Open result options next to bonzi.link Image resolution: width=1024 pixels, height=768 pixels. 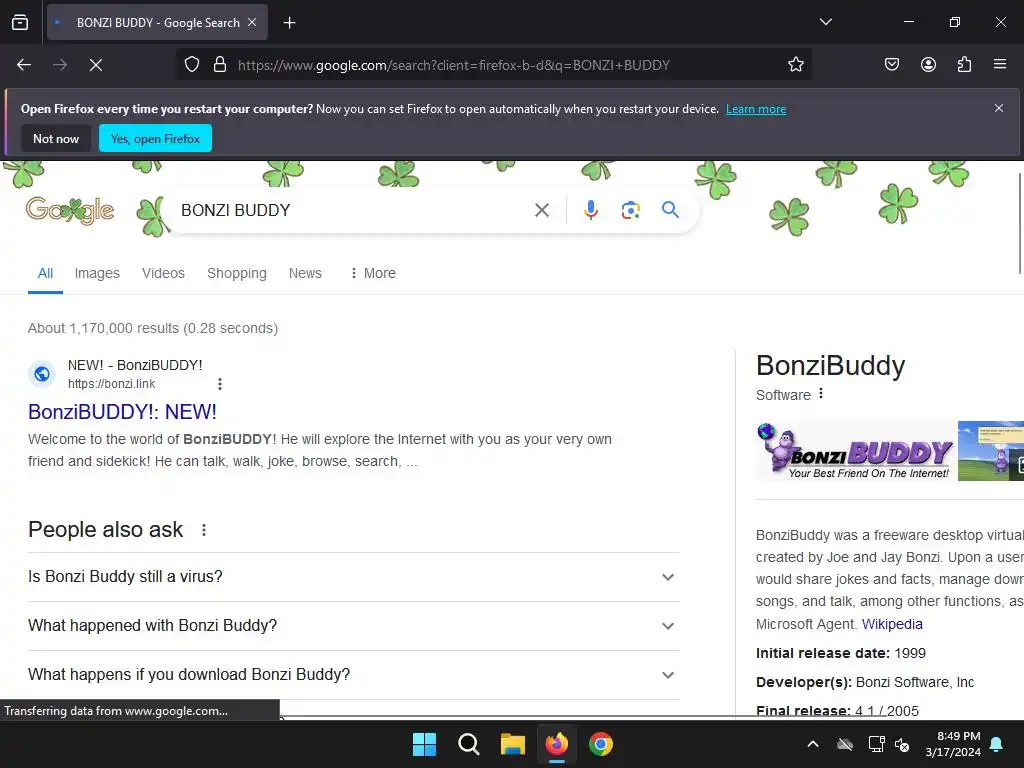220,384
